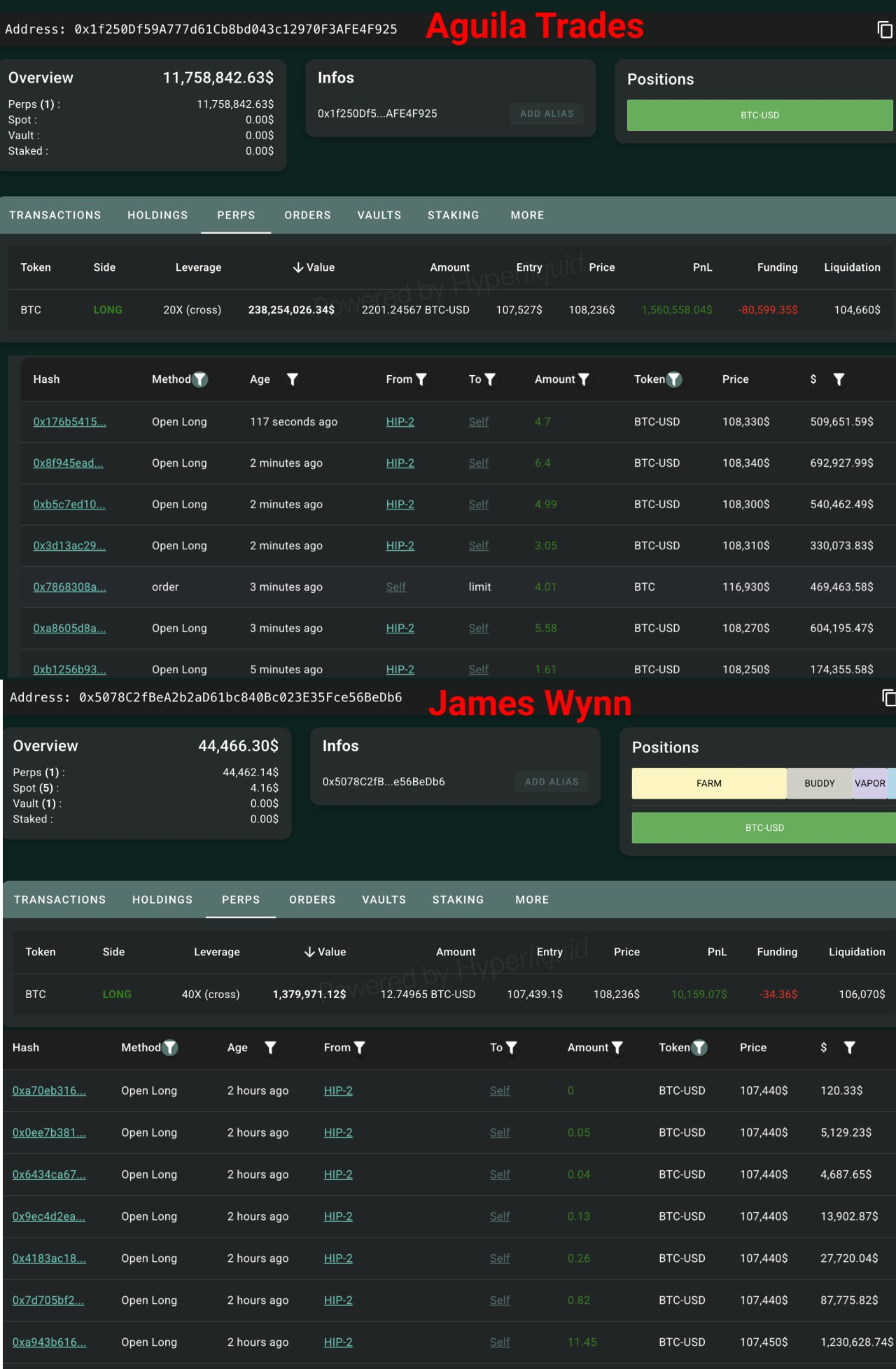Select the 1,379,971.12$ position value cell
The width and height of the screenshot is (896, 1369).
pyautogui.click(x=309, y=994)
